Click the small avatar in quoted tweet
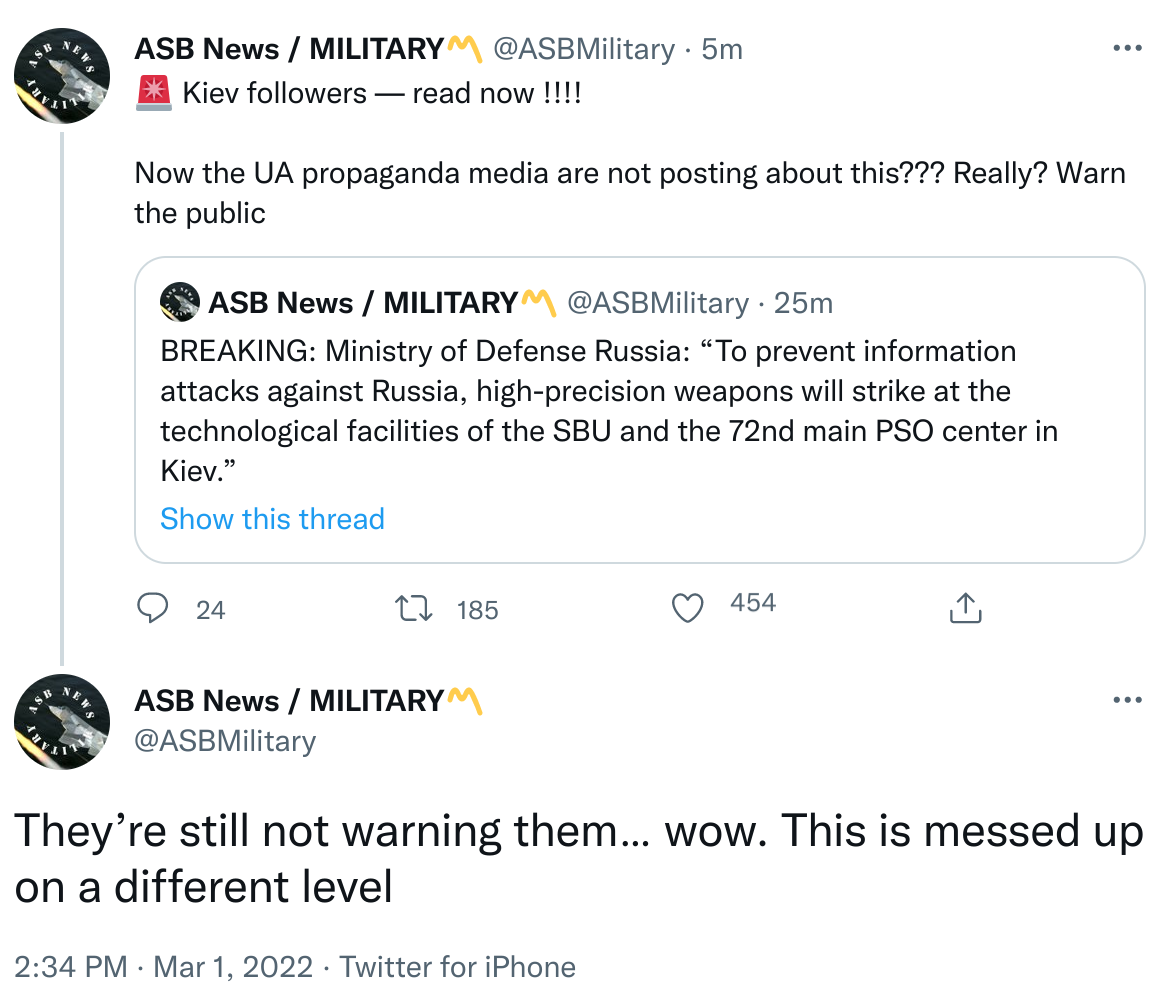 click(x=180, y=303)
